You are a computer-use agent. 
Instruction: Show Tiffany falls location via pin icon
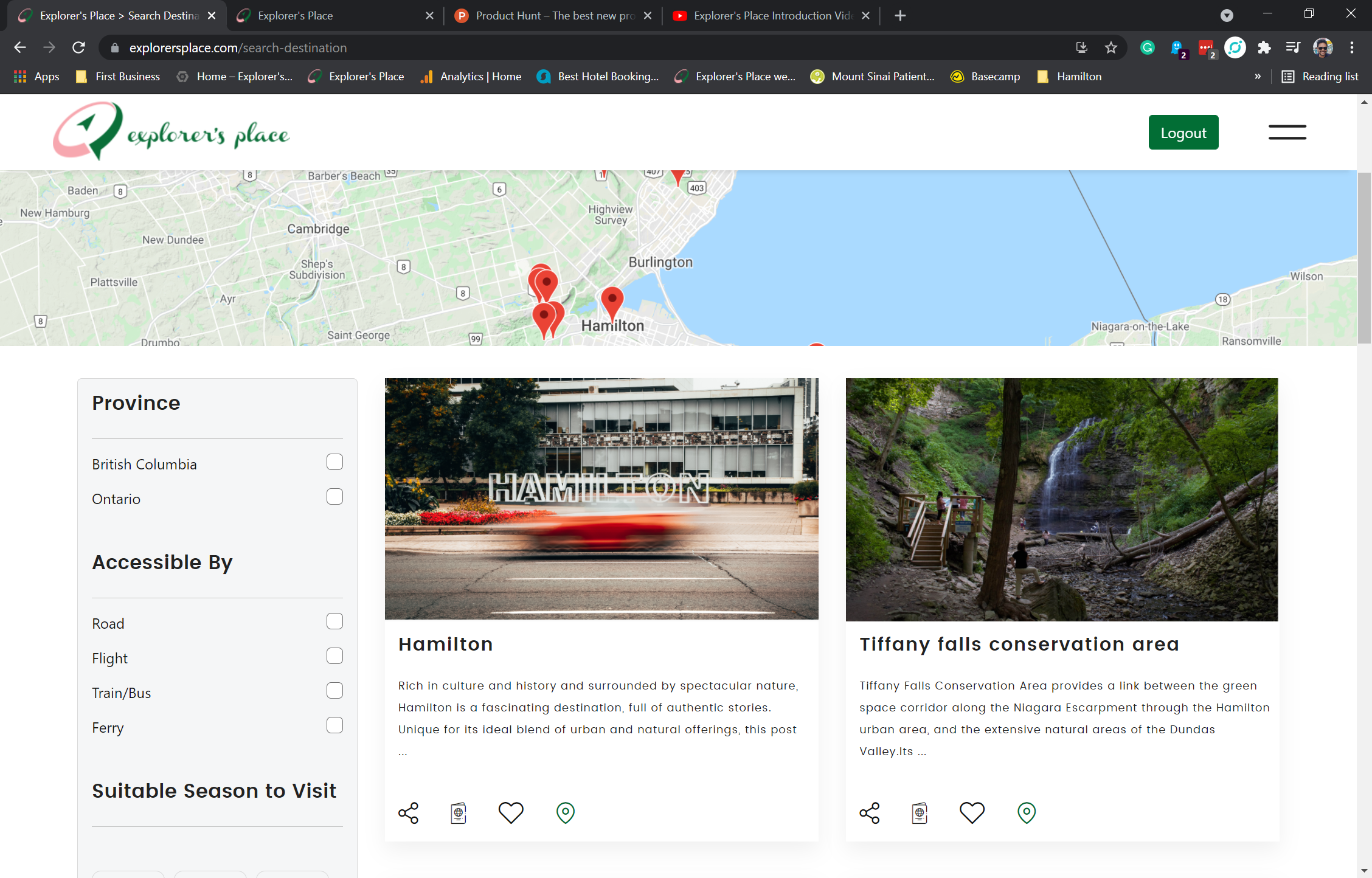pyautogui.click(x=1026, y=813)
